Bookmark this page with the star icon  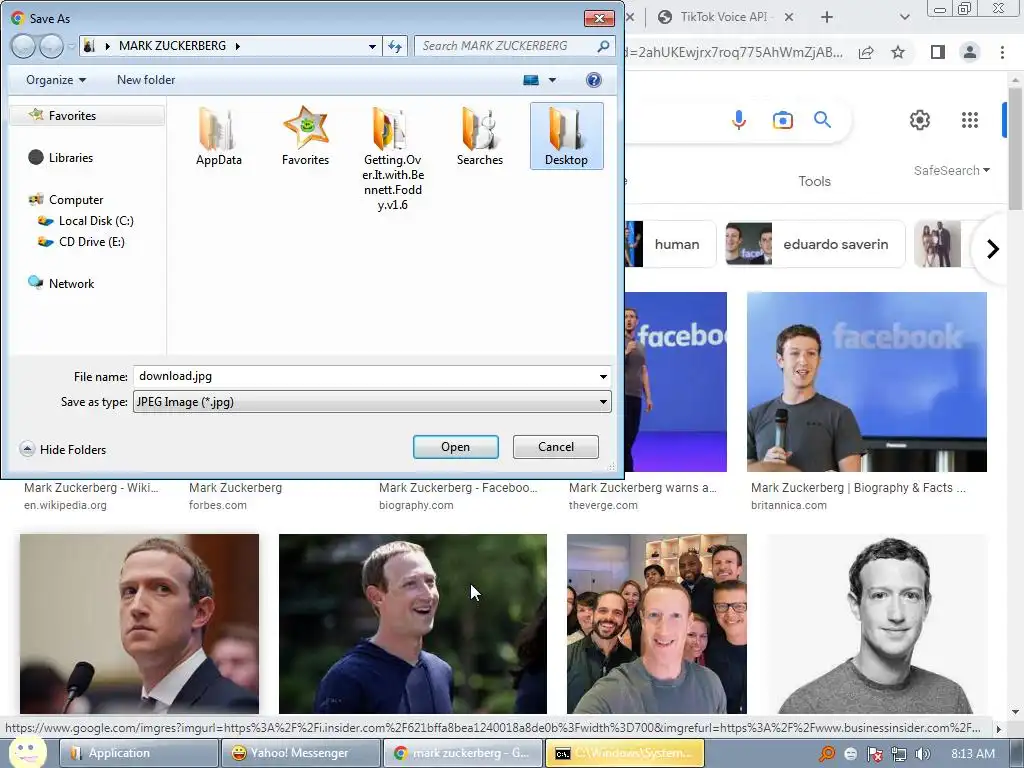(x=898, y=52)
